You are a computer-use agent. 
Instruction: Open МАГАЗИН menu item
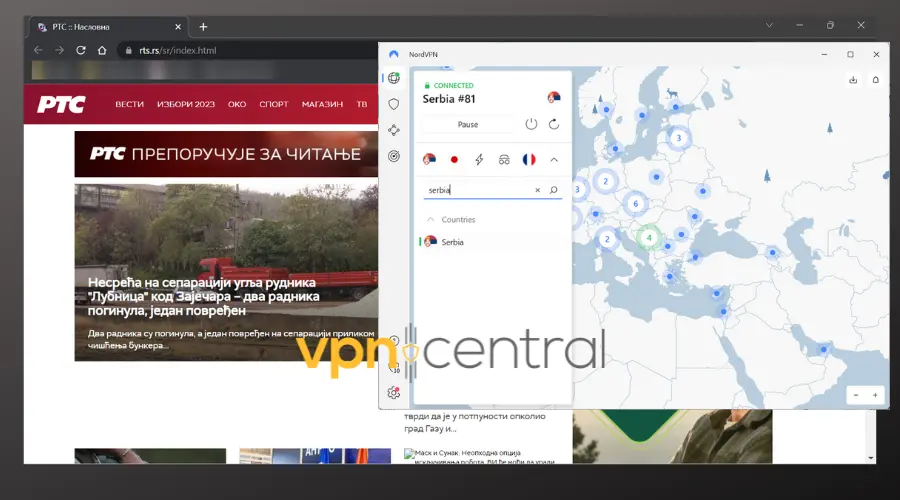pyautogui.click(x=323, y=104)
